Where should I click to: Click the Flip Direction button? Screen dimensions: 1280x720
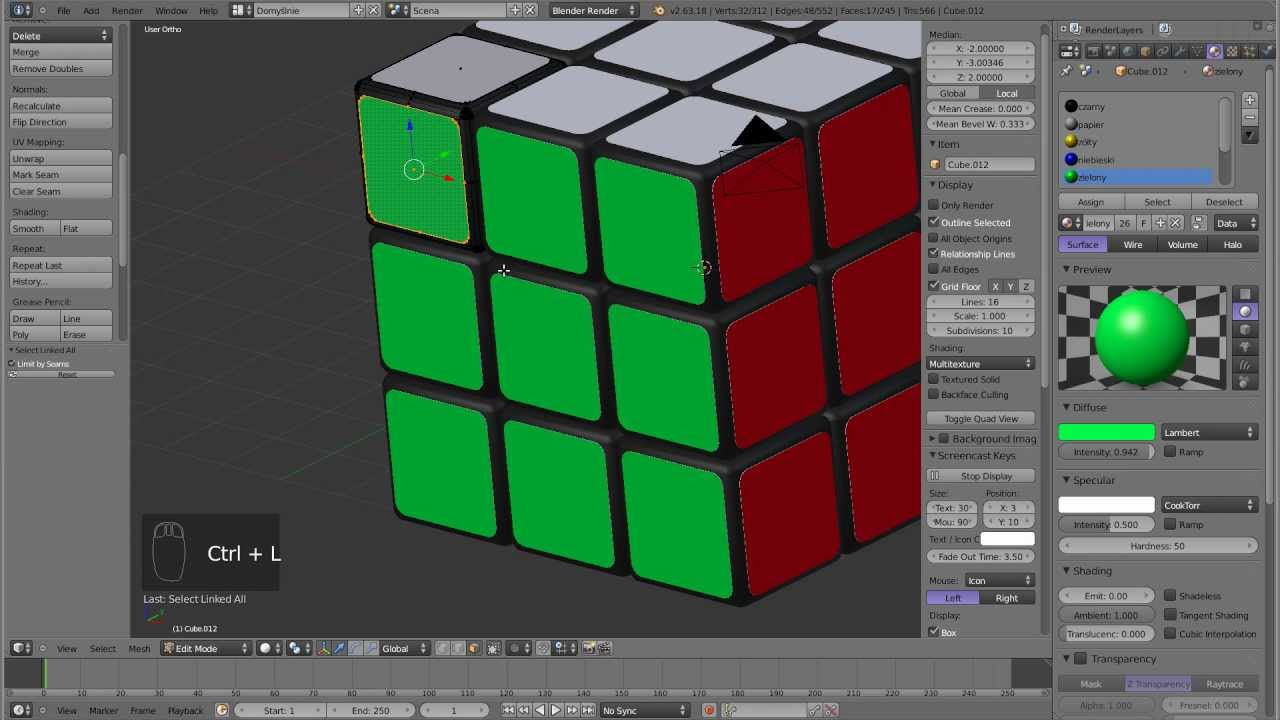tap(60, 122)
